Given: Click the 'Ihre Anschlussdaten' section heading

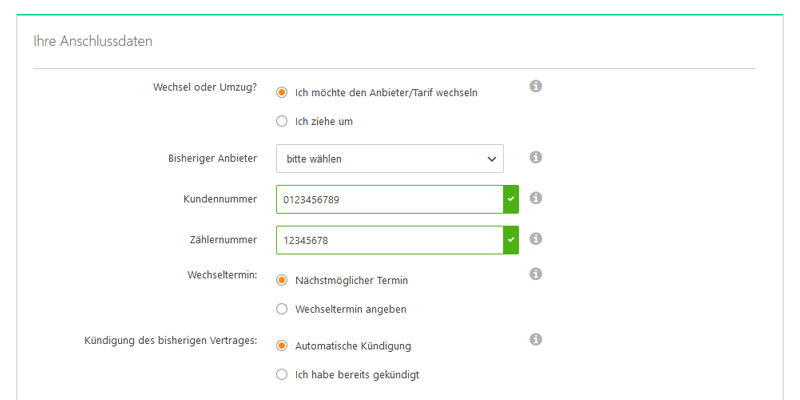Looking at the screenshot, I should [85, 42].
